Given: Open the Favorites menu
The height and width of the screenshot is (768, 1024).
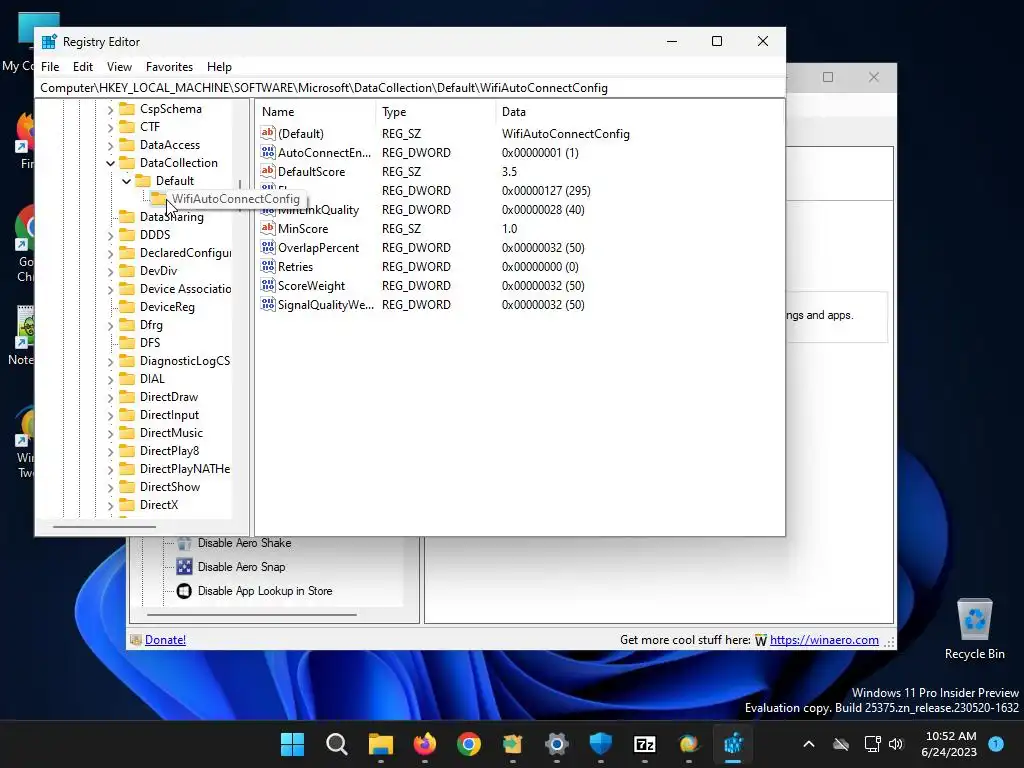Looking at the screenshot, I should [x=169, y=67].
